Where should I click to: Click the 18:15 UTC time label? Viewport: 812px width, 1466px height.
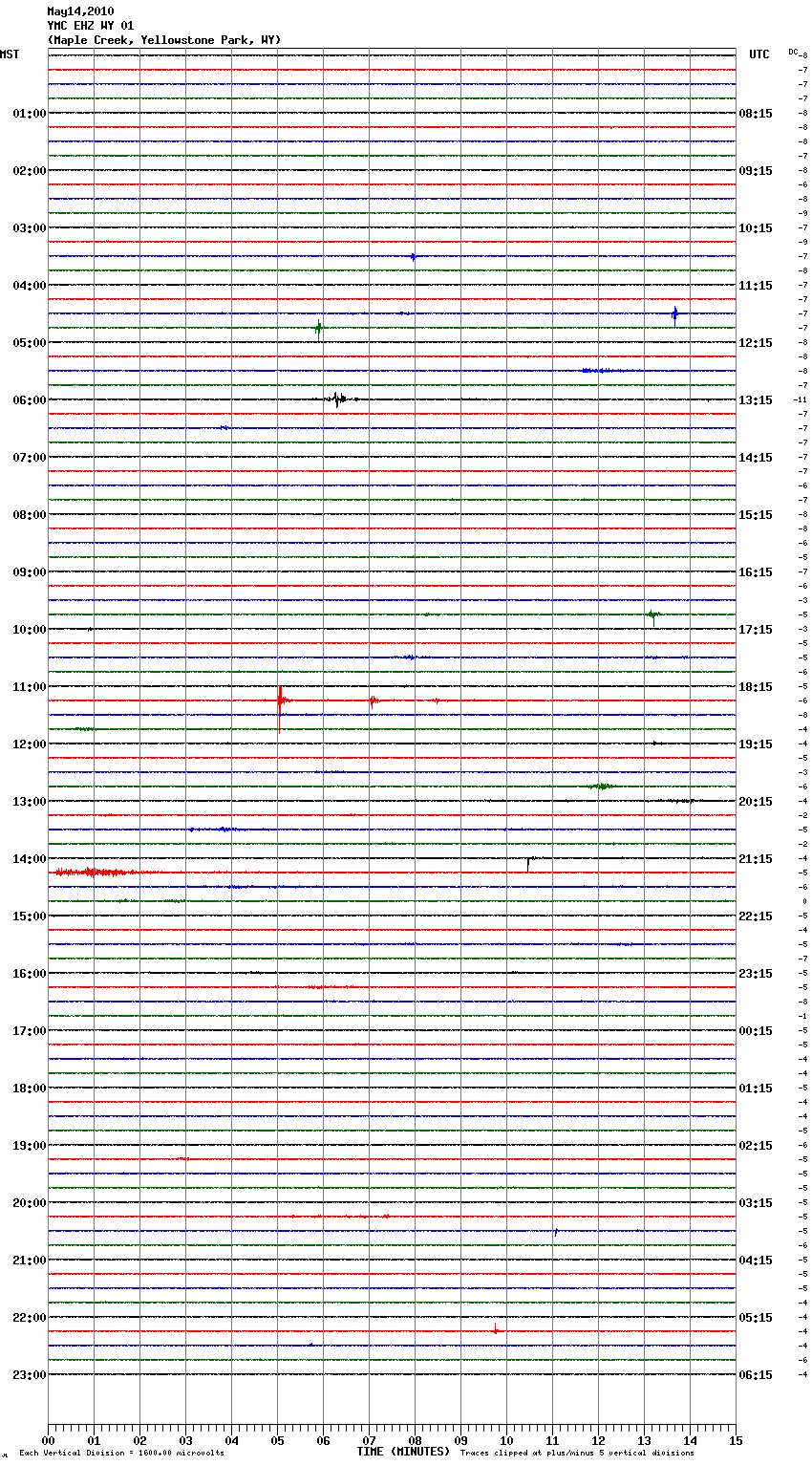coord(756,686)
